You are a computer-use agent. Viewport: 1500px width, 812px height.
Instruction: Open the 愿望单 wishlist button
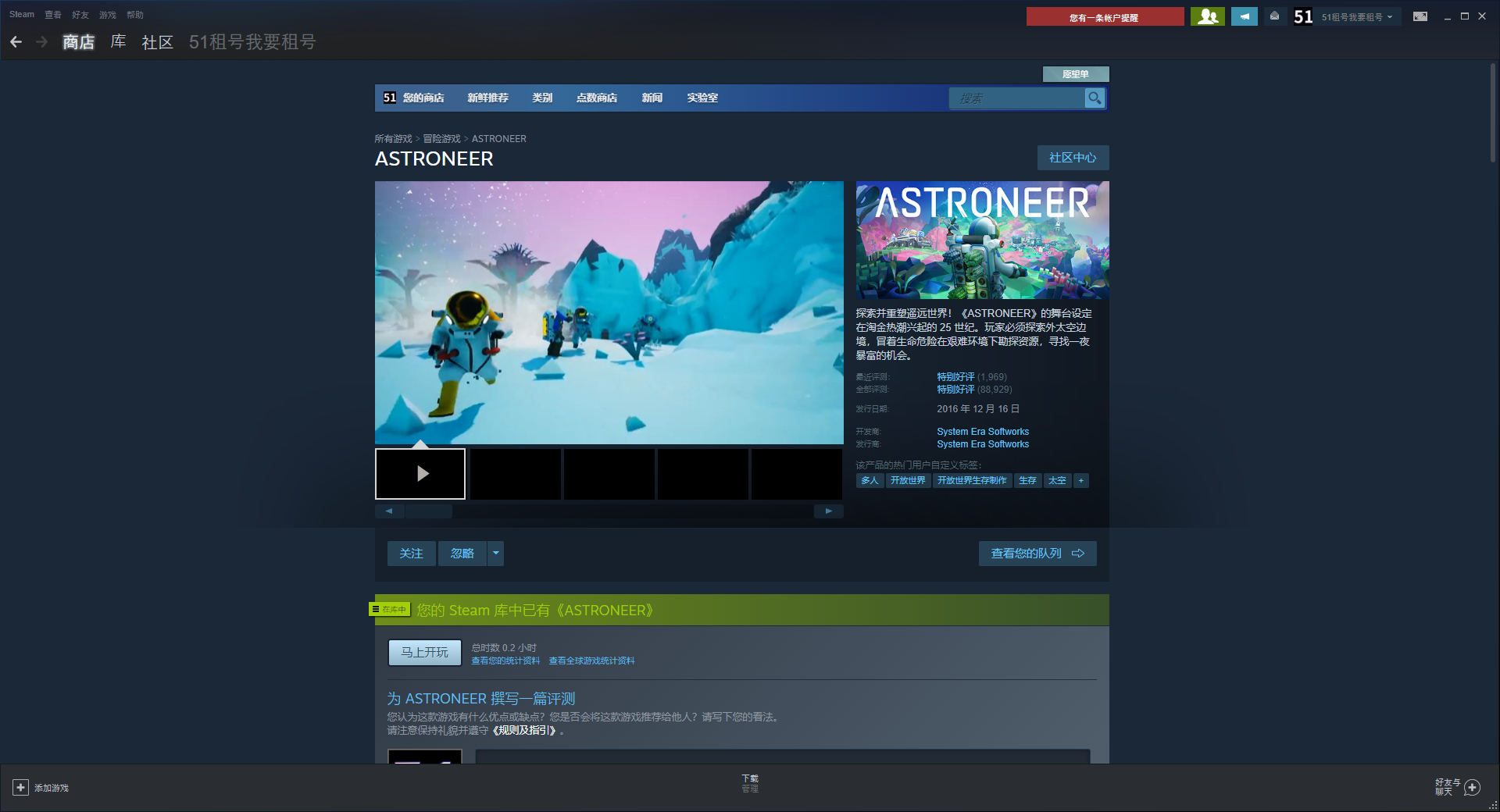pos(1076,74)
